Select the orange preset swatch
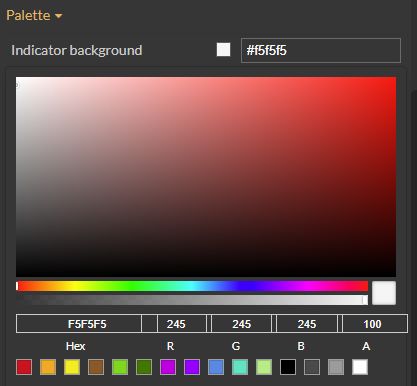This screenshot has height=386, width=417. pos(48,367)
